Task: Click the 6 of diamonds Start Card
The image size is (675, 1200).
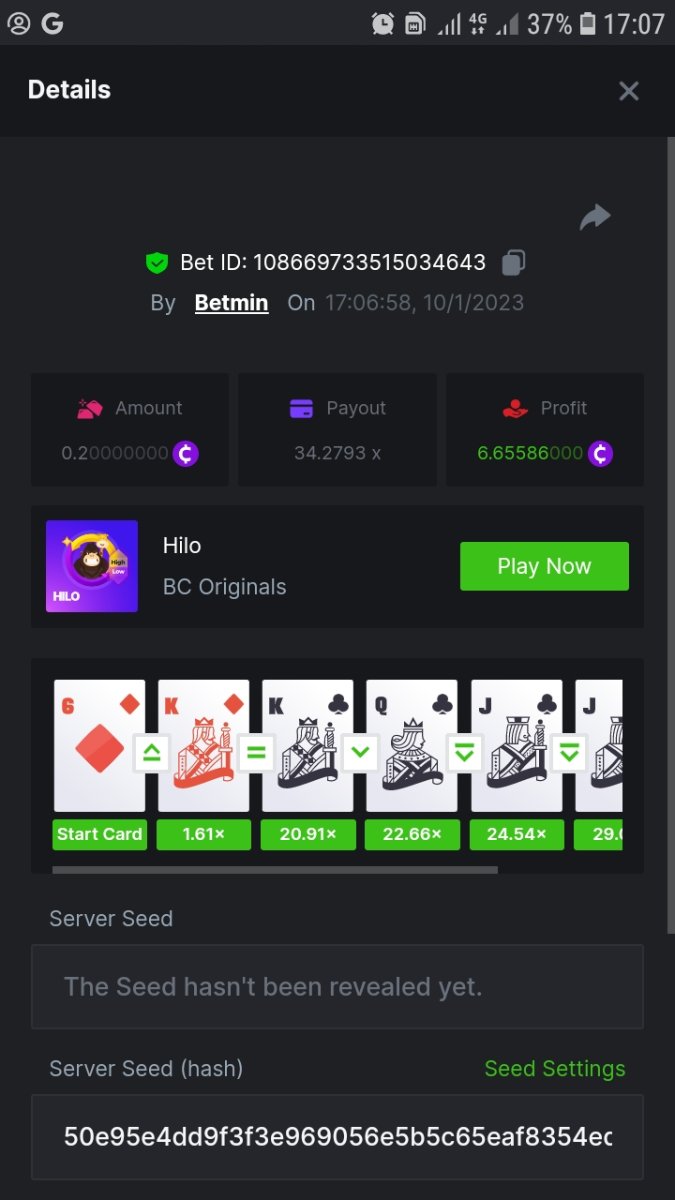Action: 99,745
